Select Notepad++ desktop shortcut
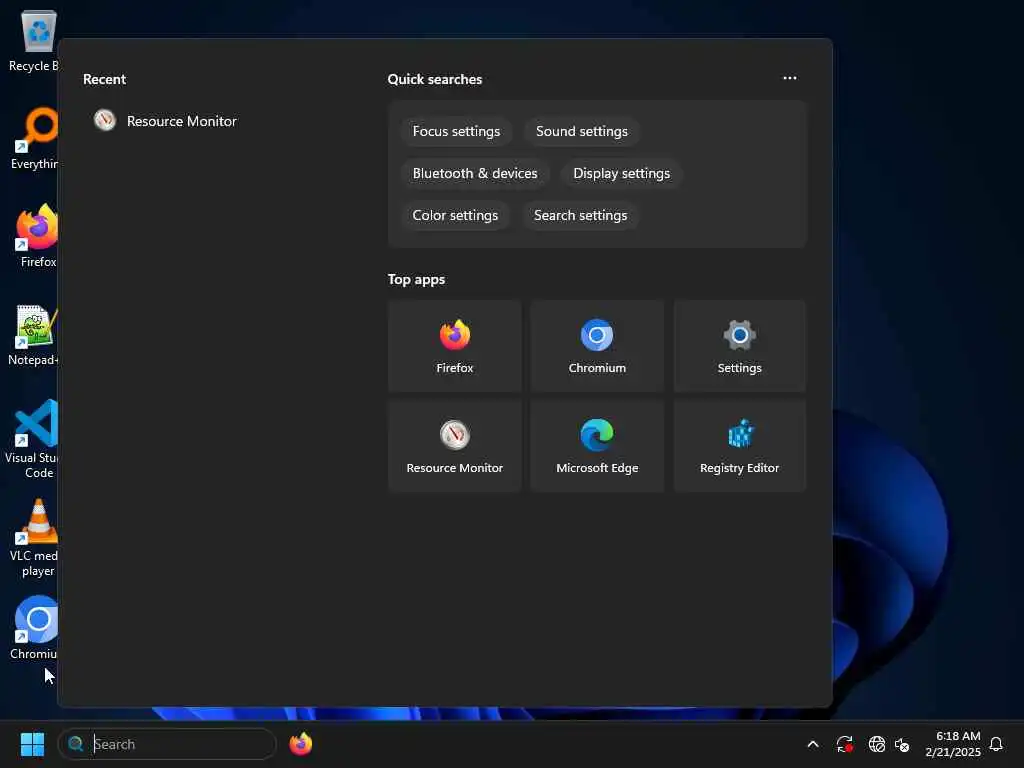Viewport: 1024px width, 768px height. pyautogui.click(x=33, y=334)
